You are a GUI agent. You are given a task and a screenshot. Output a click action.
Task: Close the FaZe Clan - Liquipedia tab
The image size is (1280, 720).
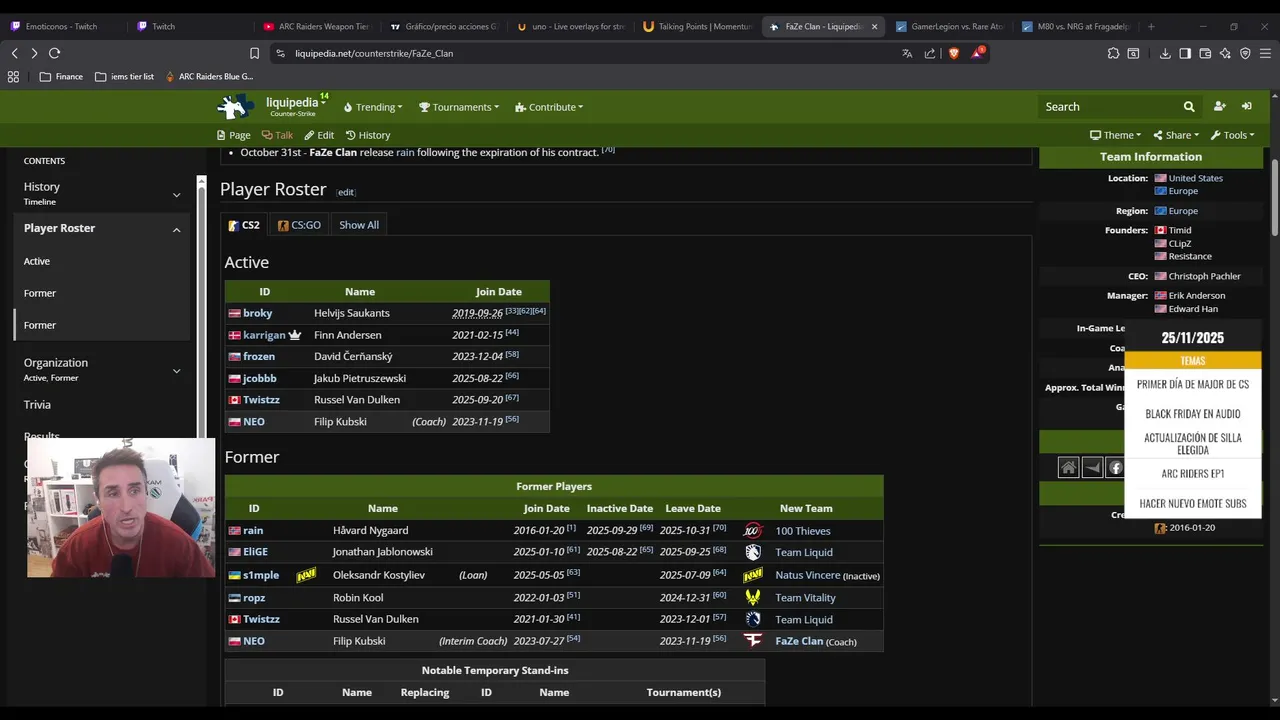(875, 26)
